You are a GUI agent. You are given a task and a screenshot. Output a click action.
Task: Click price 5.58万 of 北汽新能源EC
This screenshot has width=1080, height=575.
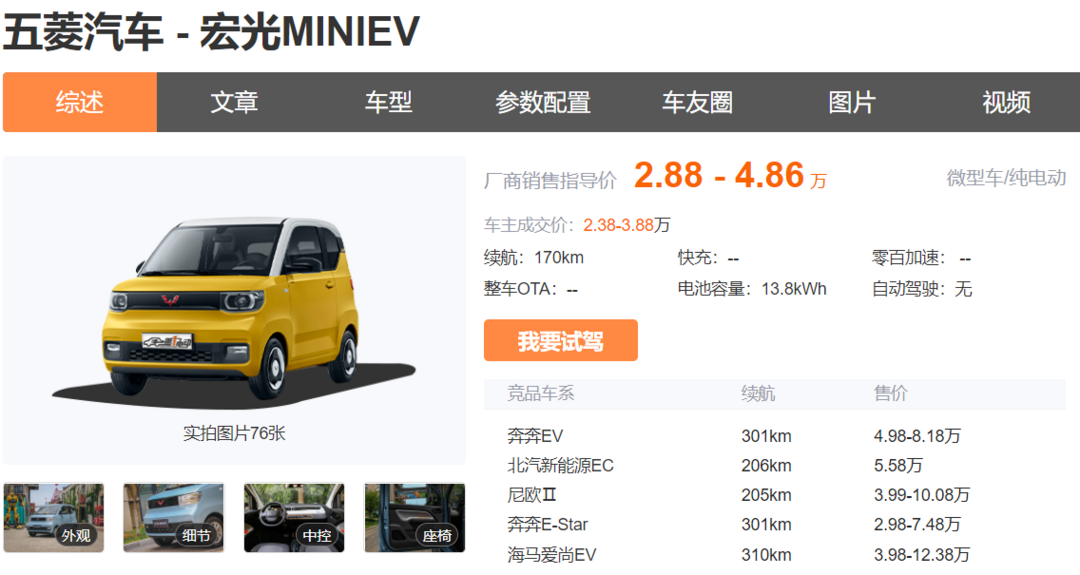(x=898, y=466)
